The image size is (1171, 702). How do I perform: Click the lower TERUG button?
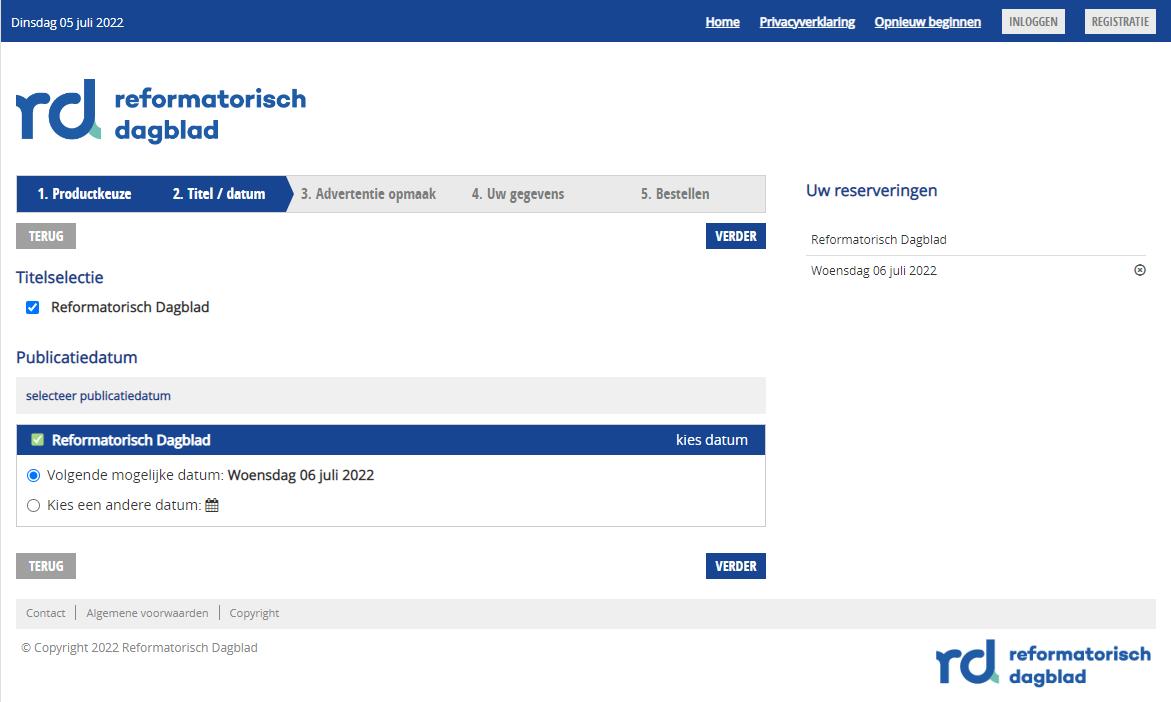pos(46,566)
